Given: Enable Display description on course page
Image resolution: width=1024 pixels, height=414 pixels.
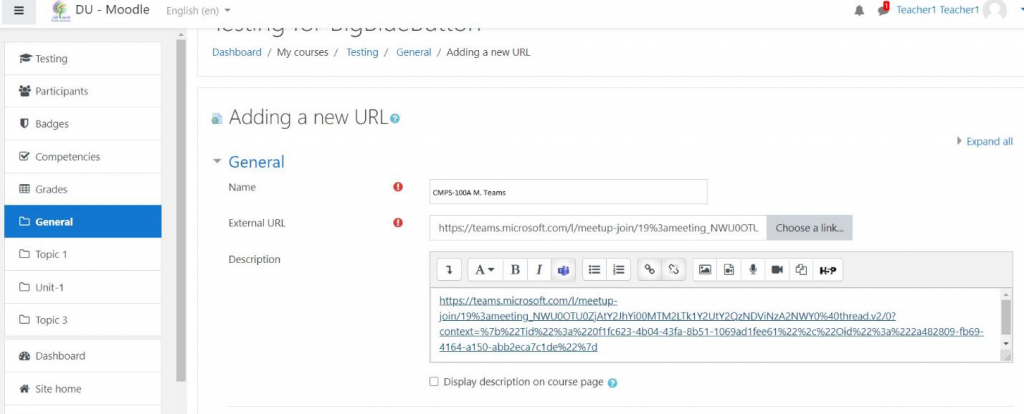Looking at the screenshot, I should [434, 382].
